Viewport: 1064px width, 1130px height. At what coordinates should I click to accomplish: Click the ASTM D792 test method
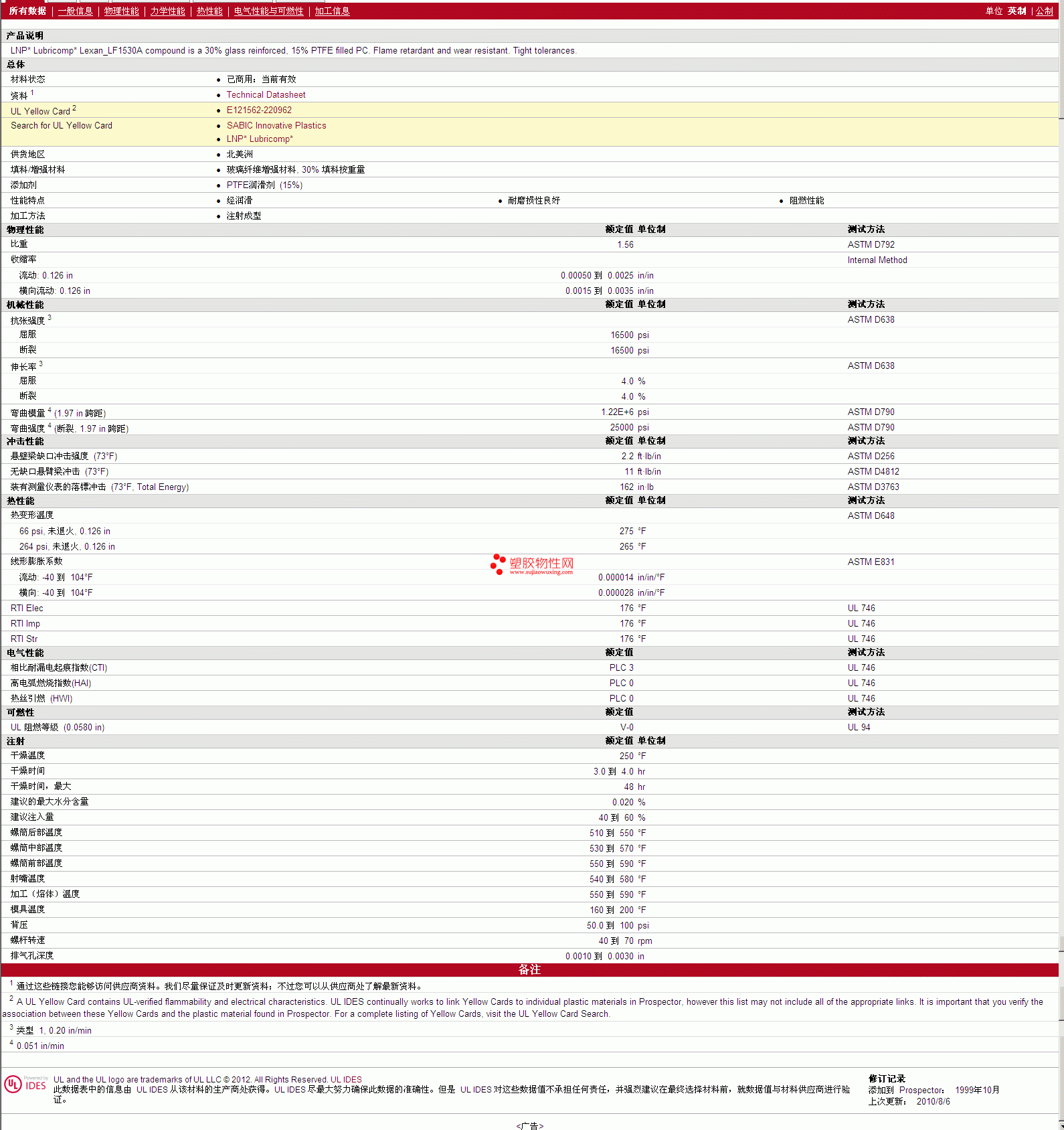click(x=871, y=245)
